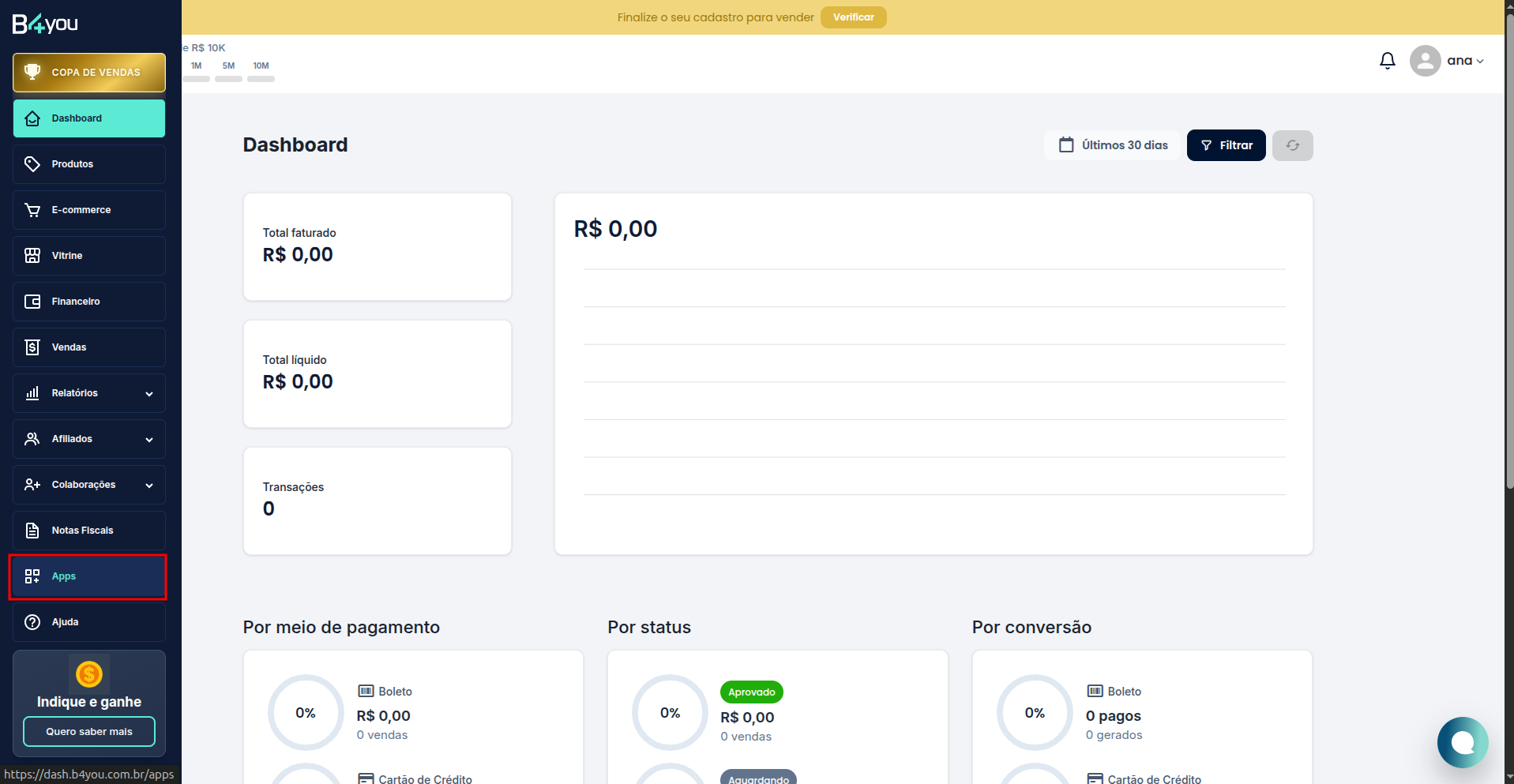Open the notifications bell

[1388, 61]
